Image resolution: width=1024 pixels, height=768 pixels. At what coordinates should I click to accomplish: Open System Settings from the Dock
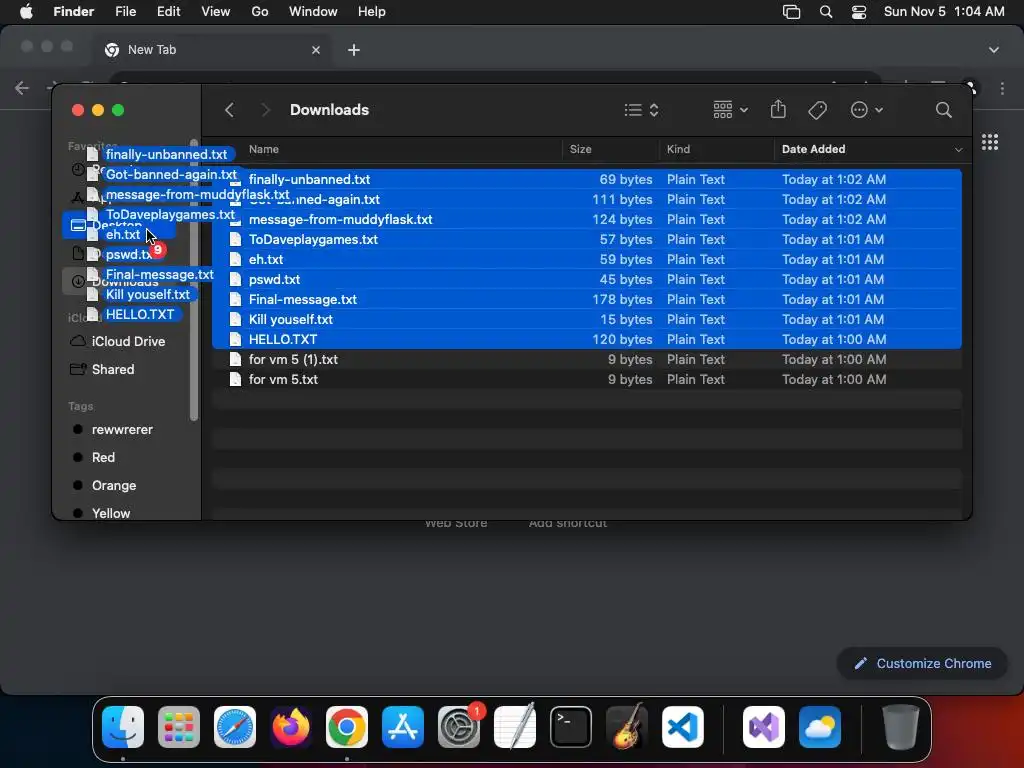(x=458, y=727)
